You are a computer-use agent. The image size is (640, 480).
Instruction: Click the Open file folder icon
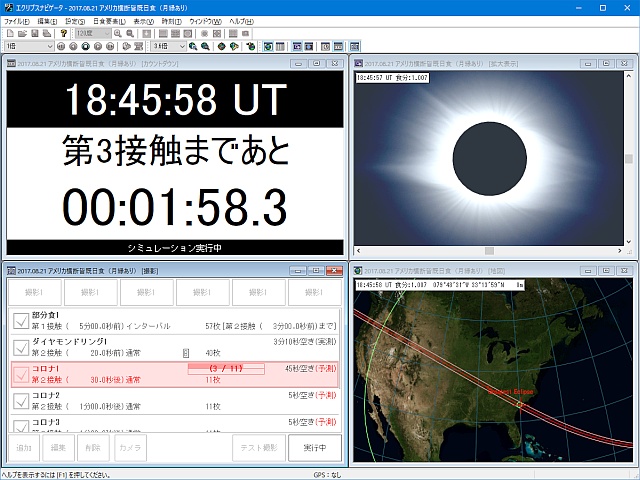[x=22, y=33]
